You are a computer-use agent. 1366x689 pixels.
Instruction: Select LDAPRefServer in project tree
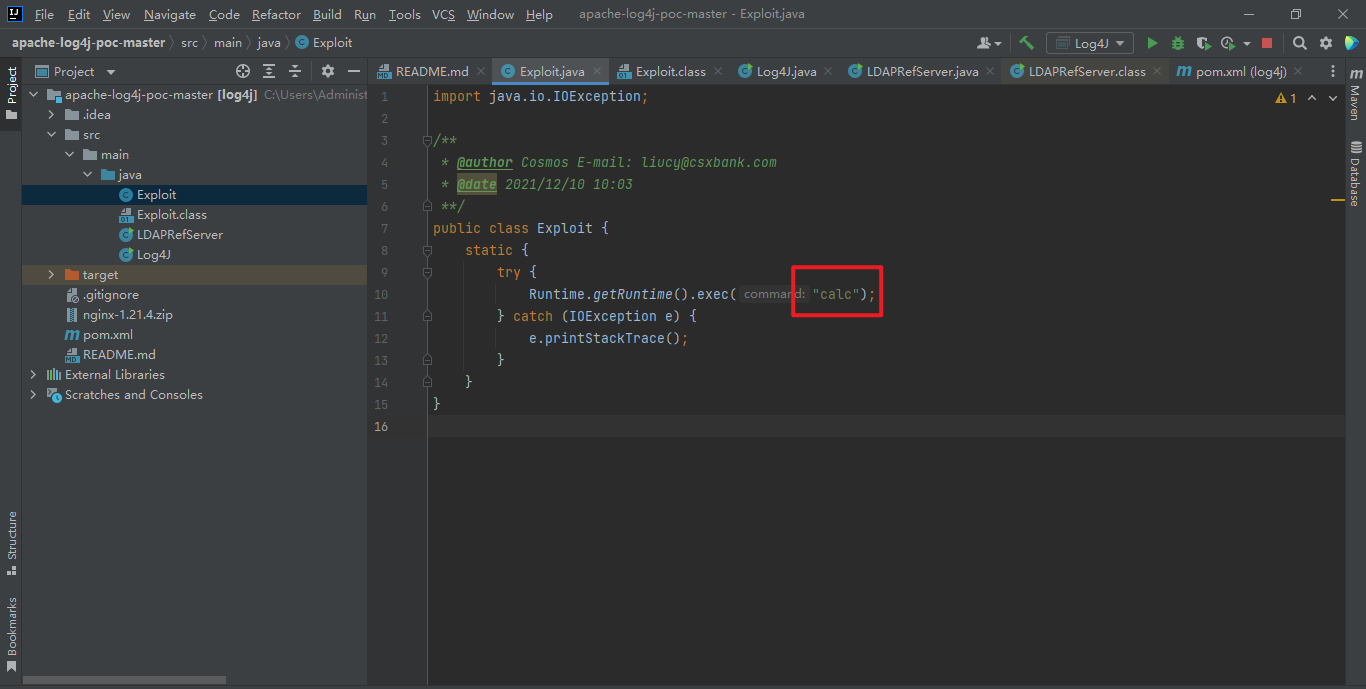coord(180,235)
